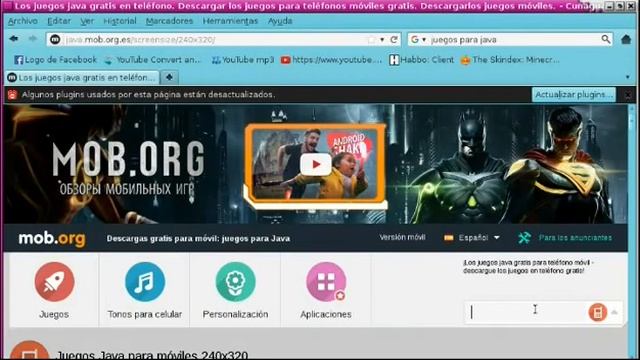Click the Spanish flag icon
The width and height of the screenshot is (640, 360).
click(x=449, y=238)
